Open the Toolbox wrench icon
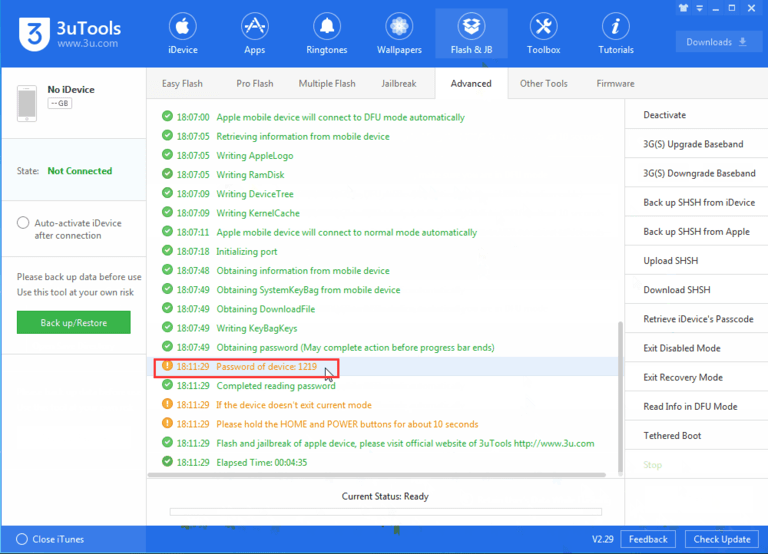The height and width of the screenshot is (554, 768). coord(544,27)
